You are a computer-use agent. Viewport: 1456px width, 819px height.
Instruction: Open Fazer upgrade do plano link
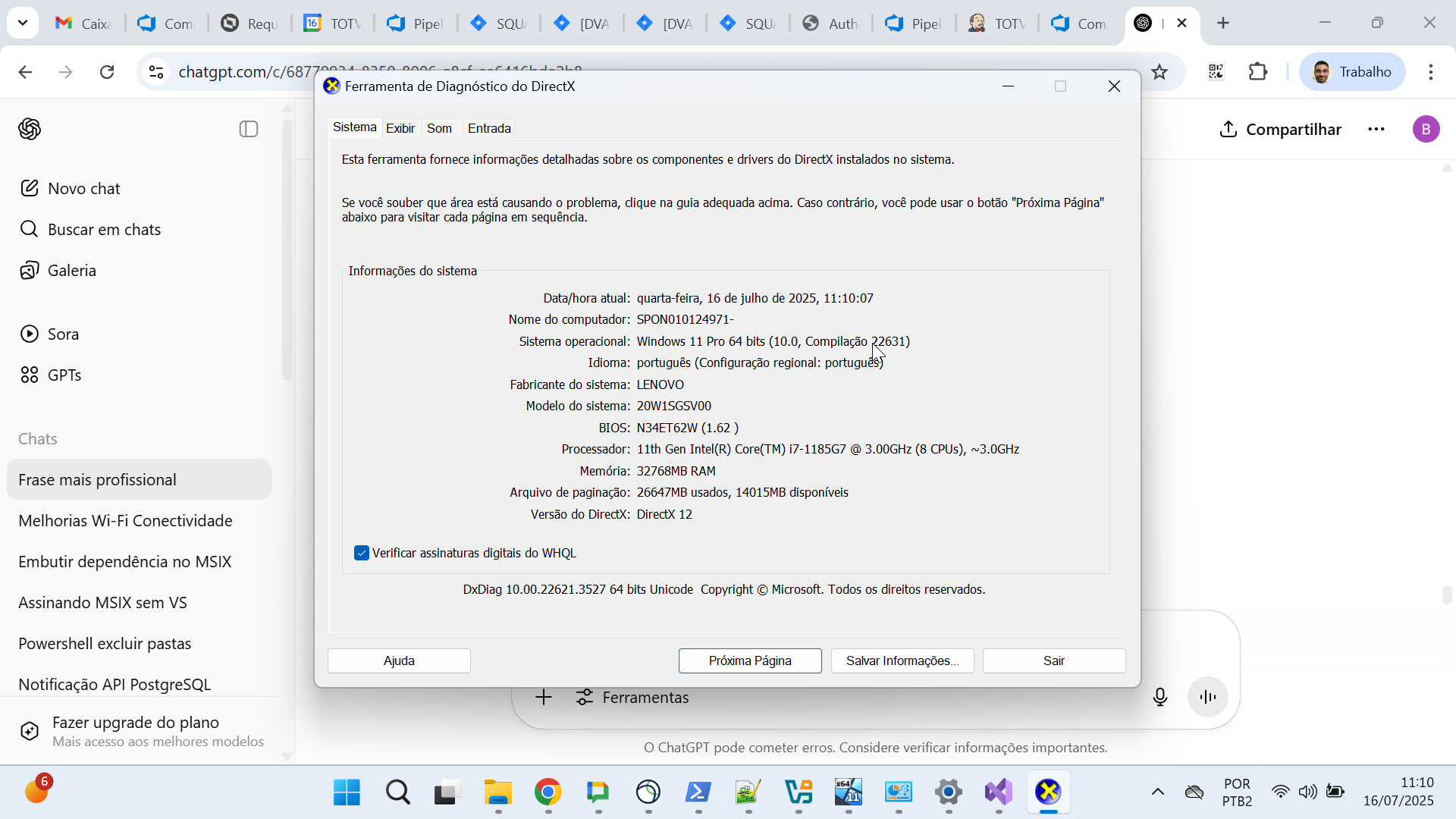click(136, 723)
